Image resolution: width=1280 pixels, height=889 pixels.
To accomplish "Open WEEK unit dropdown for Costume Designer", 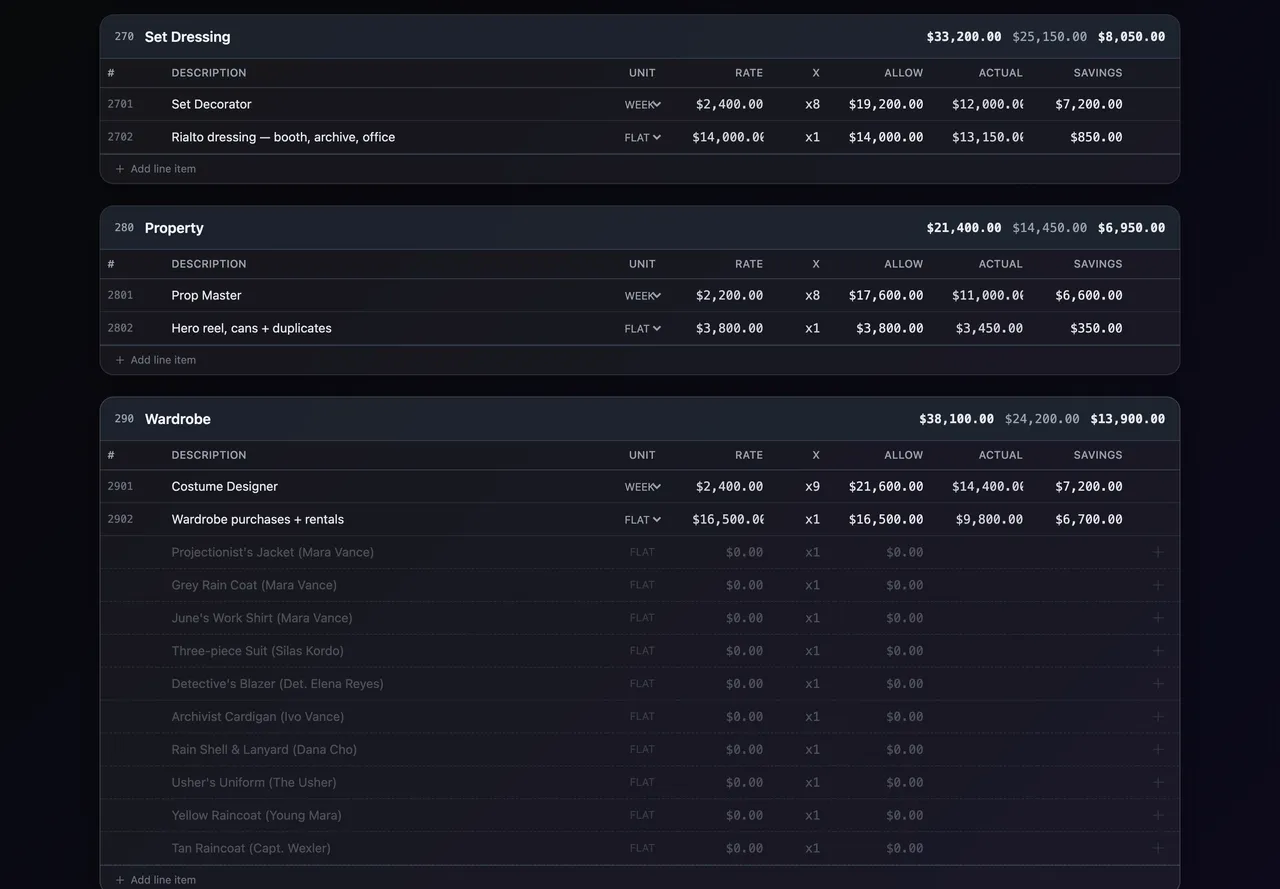I will (642, 486).
